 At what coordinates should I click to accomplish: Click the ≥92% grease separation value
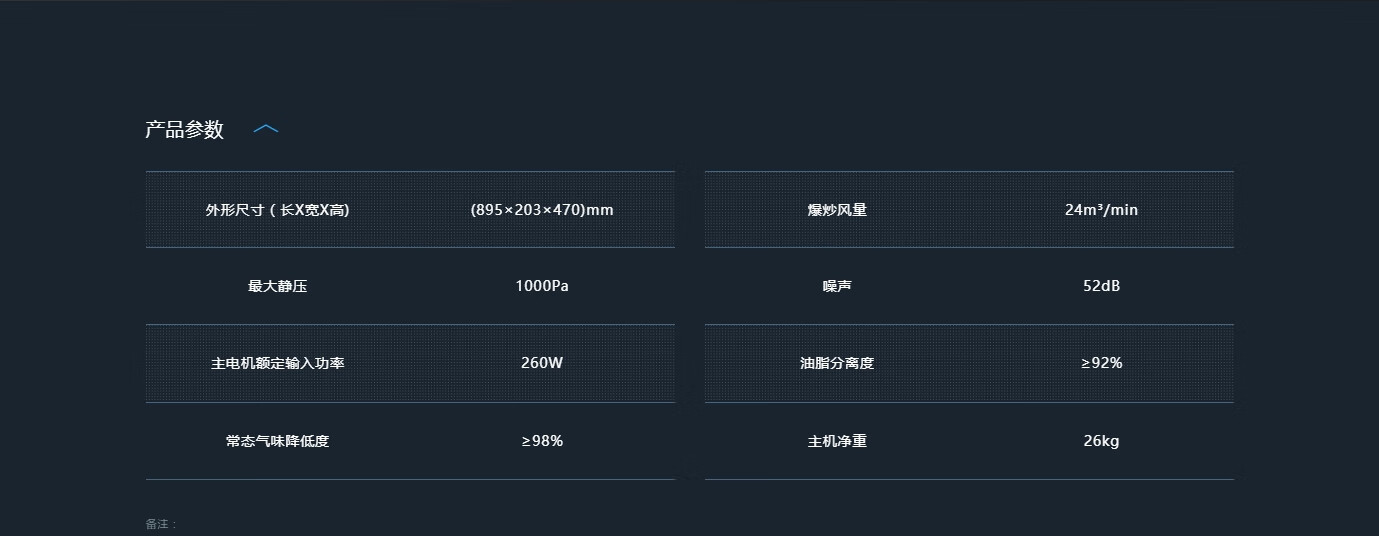(1101, 363)
